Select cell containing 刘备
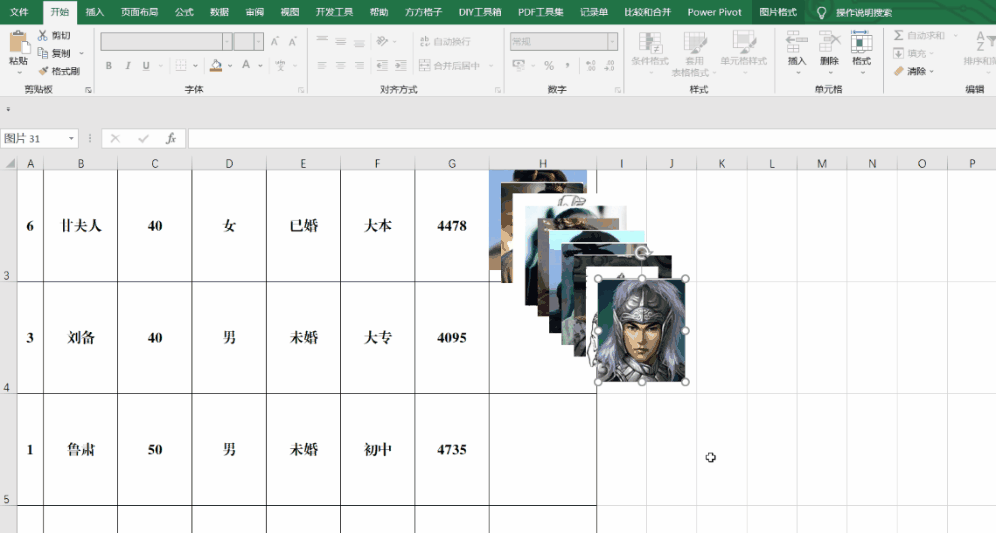The height and width of the screenshot is (533, 996). pos(81,337)
